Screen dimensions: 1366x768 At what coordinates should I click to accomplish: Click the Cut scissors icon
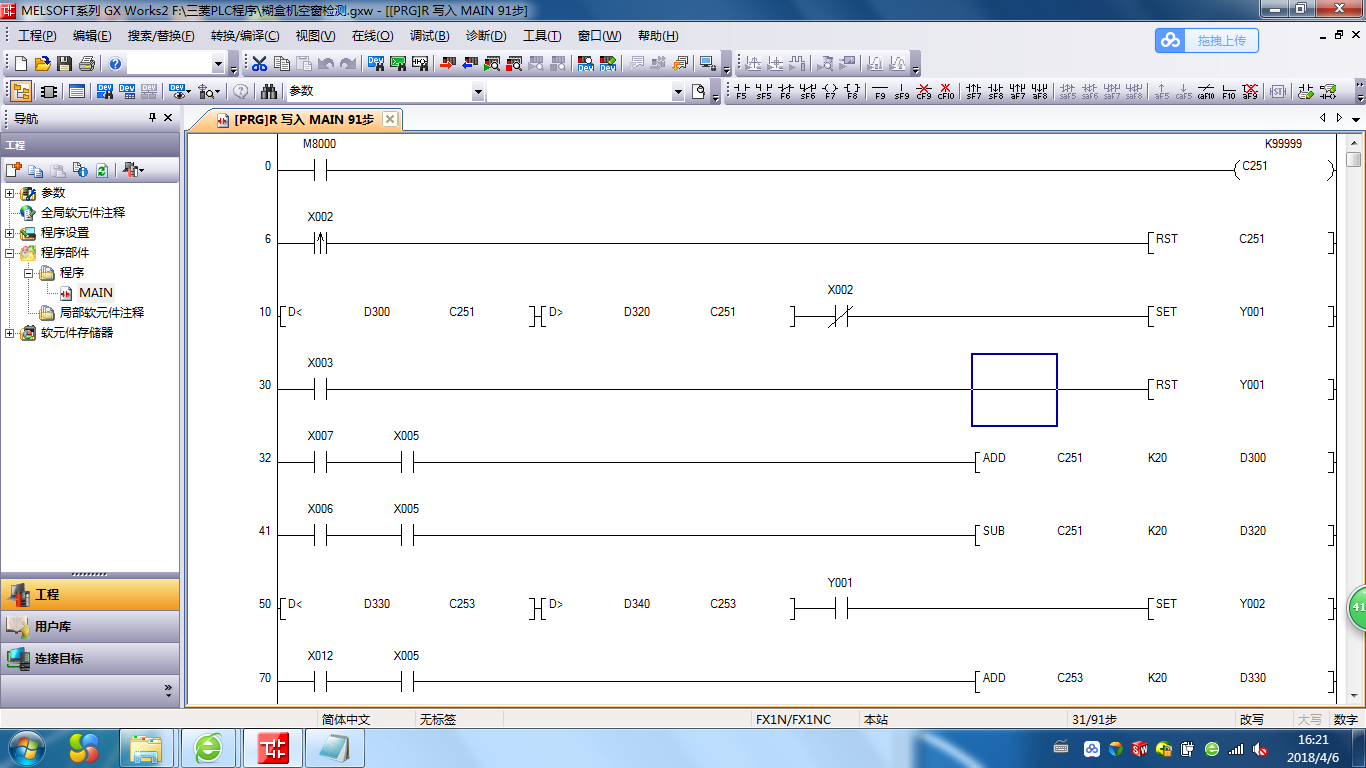tap(259, 64)
